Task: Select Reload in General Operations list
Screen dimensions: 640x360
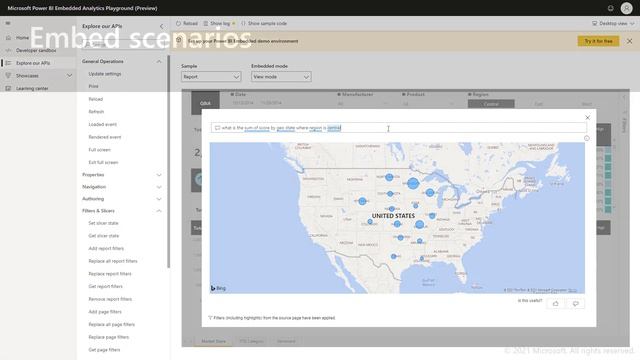Action: click(x=96, y=99)
